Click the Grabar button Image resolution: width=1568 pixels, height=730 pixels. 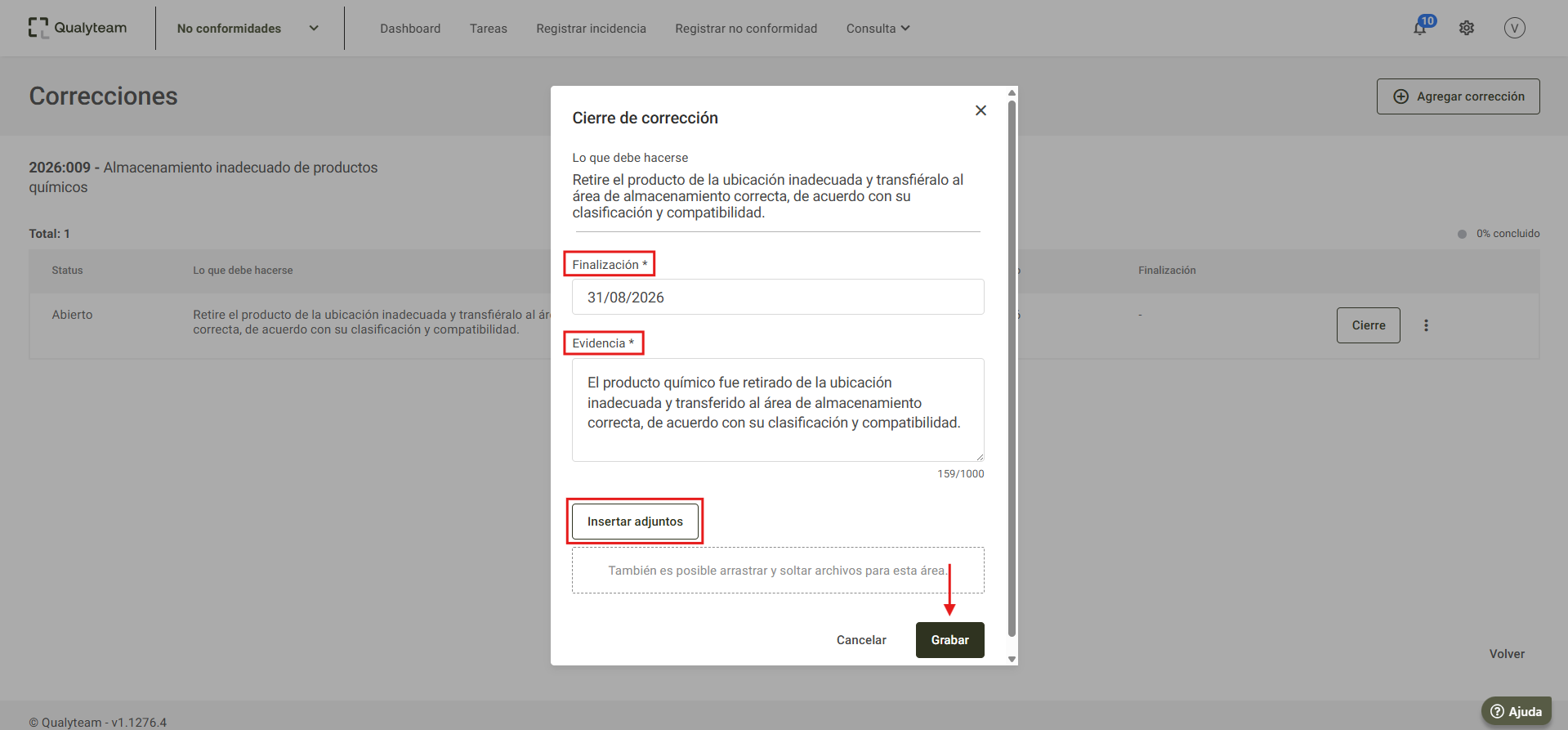pyautogui.click(x=949, y=640)
